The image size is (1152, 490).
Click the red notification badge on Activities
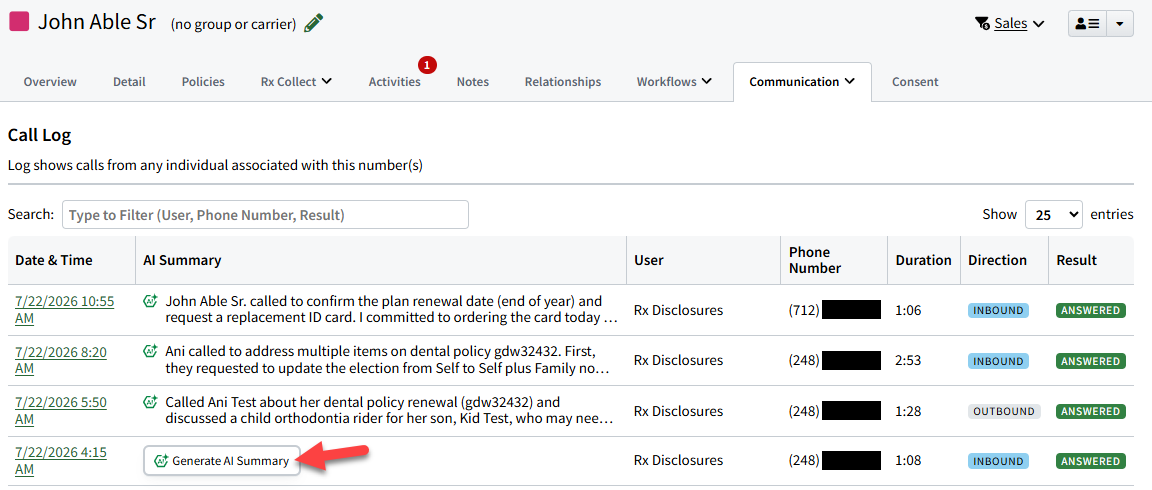click(428, 65)
